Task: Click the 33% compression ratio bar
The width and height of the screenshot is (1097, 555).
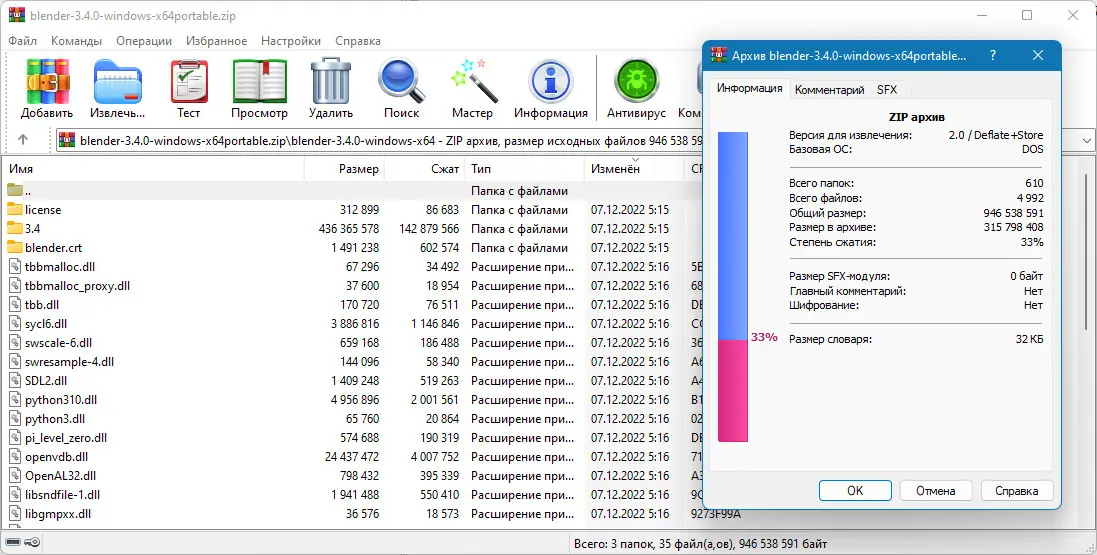Action: click(732, 287)
